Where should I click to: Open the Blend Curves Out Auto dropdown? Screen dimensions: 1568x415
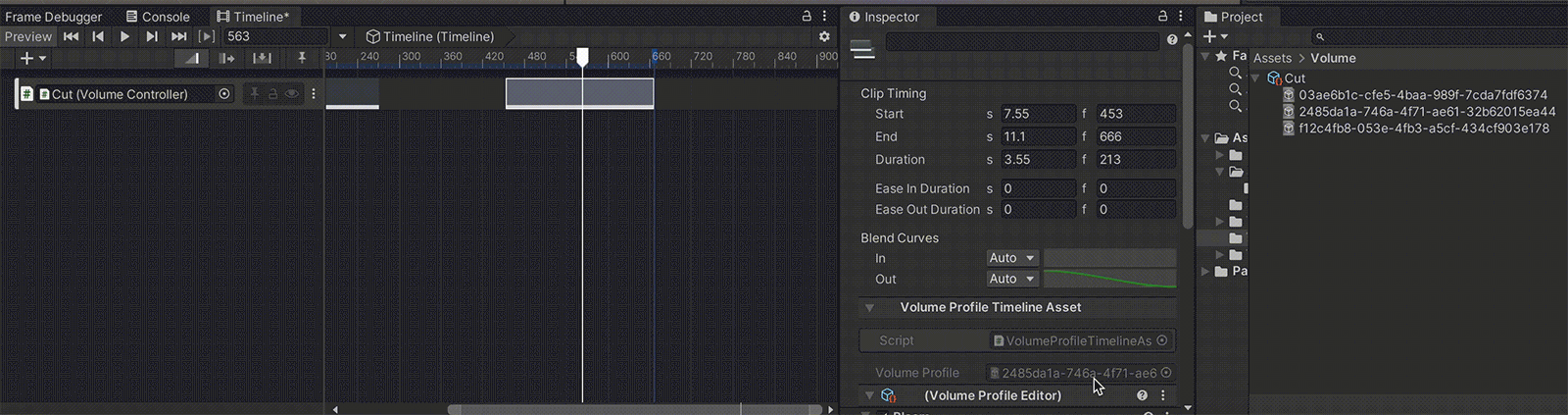[1011, 279]
